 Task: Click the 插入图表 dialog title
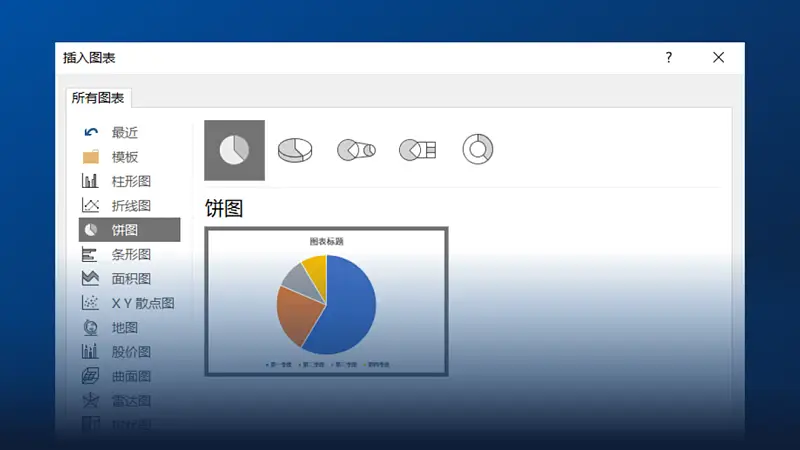pos(89,58)
